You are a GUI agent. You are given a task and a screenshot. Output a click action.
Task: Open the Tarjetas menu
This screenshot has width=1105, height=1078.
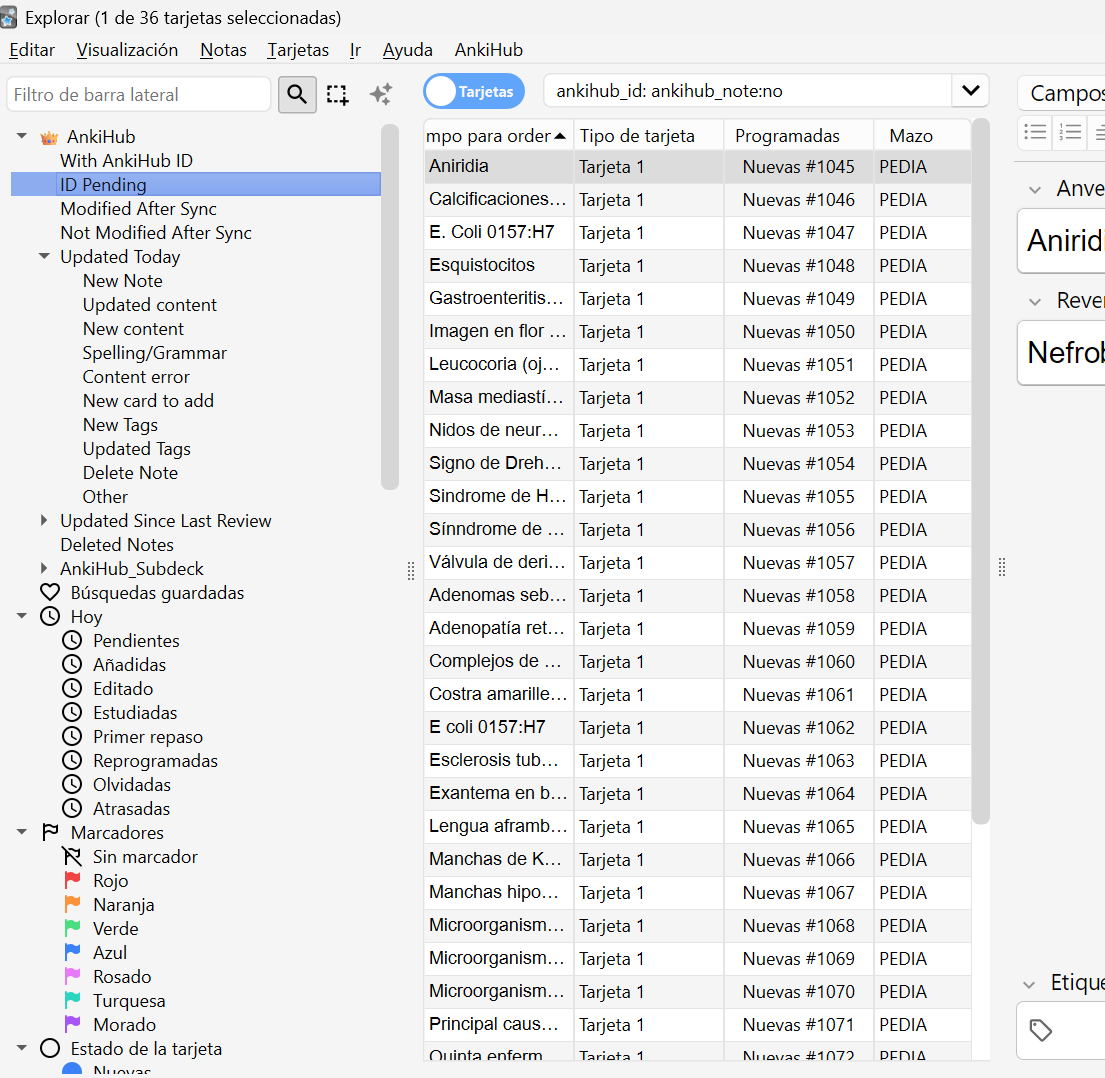point(298,50)
